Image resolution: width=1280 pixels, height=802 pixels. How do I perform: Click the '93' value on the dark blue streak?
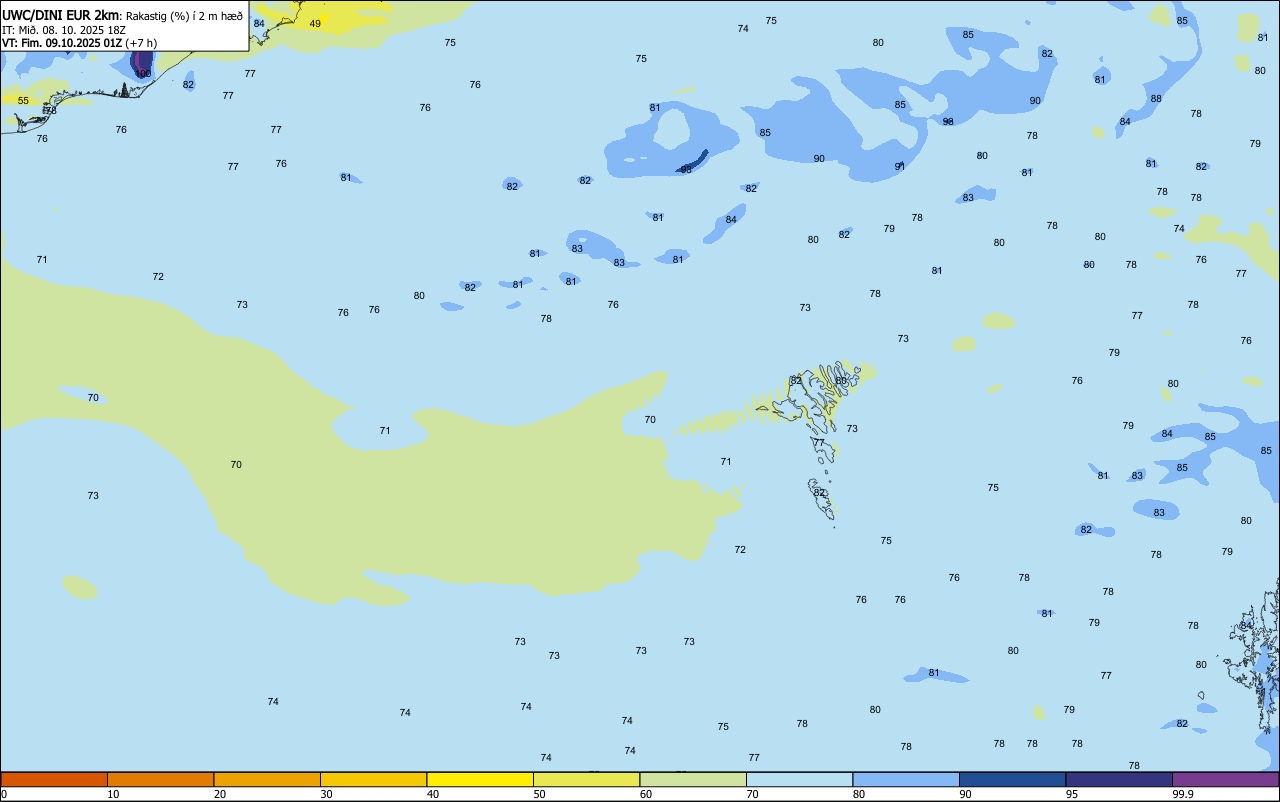point(686,169)
